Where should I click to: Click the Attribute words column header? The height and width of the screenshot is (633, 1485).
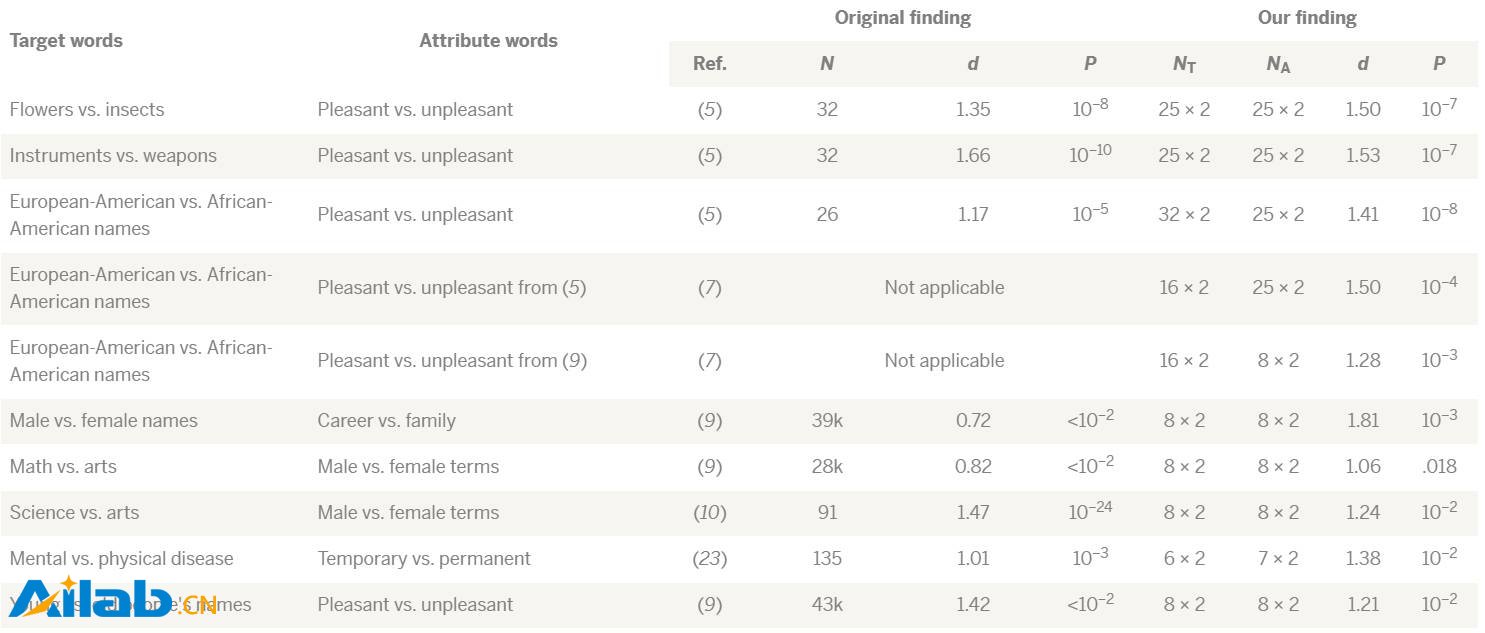coord(488,41)
